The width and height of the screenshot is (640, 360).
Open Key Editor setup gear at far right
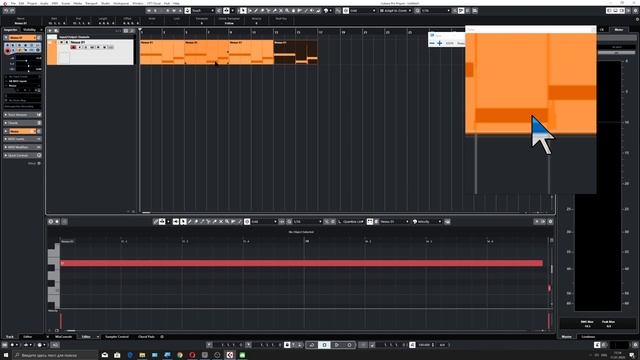tap(550, 222)
